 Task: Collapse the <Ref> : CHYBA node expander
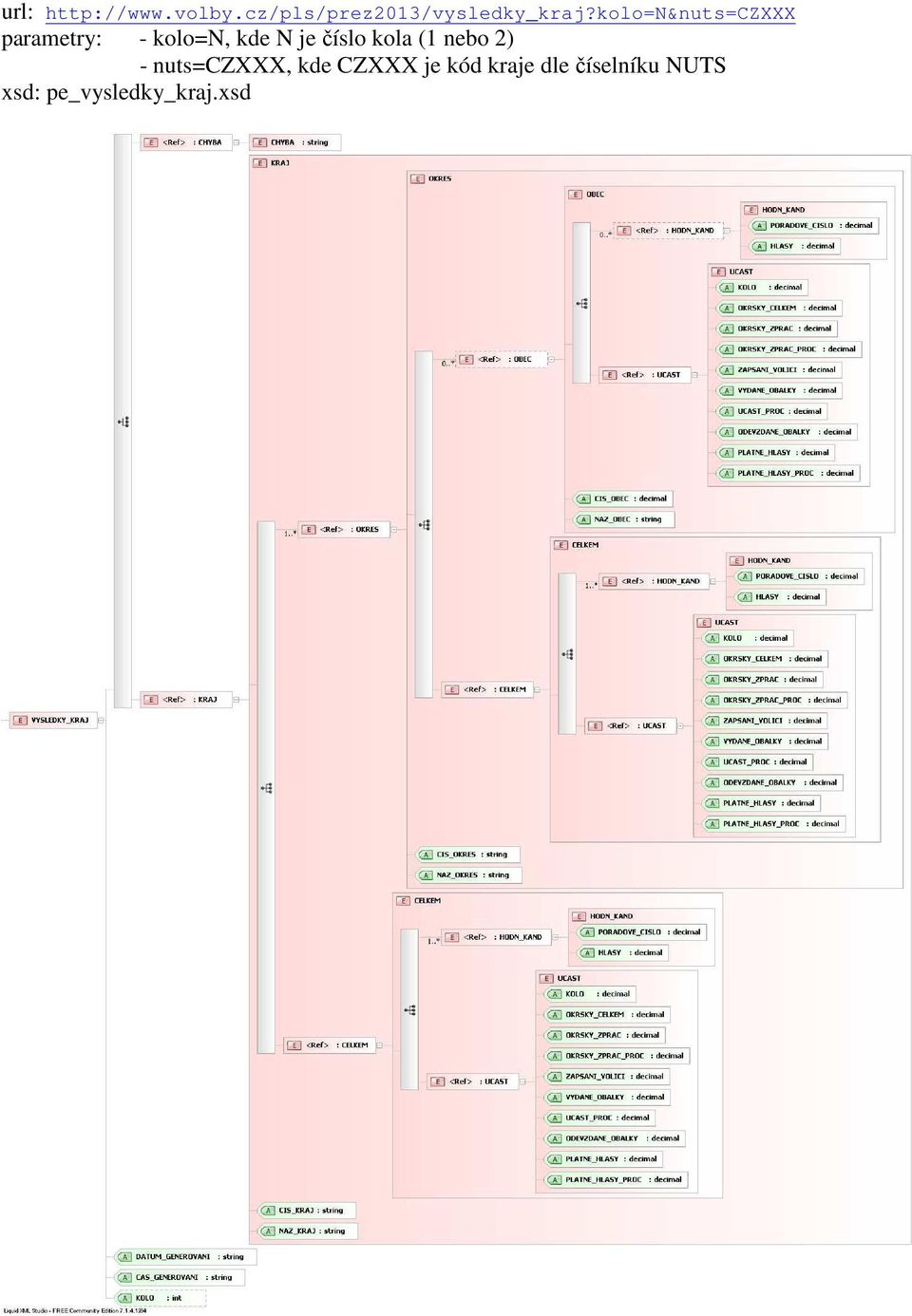237,142
